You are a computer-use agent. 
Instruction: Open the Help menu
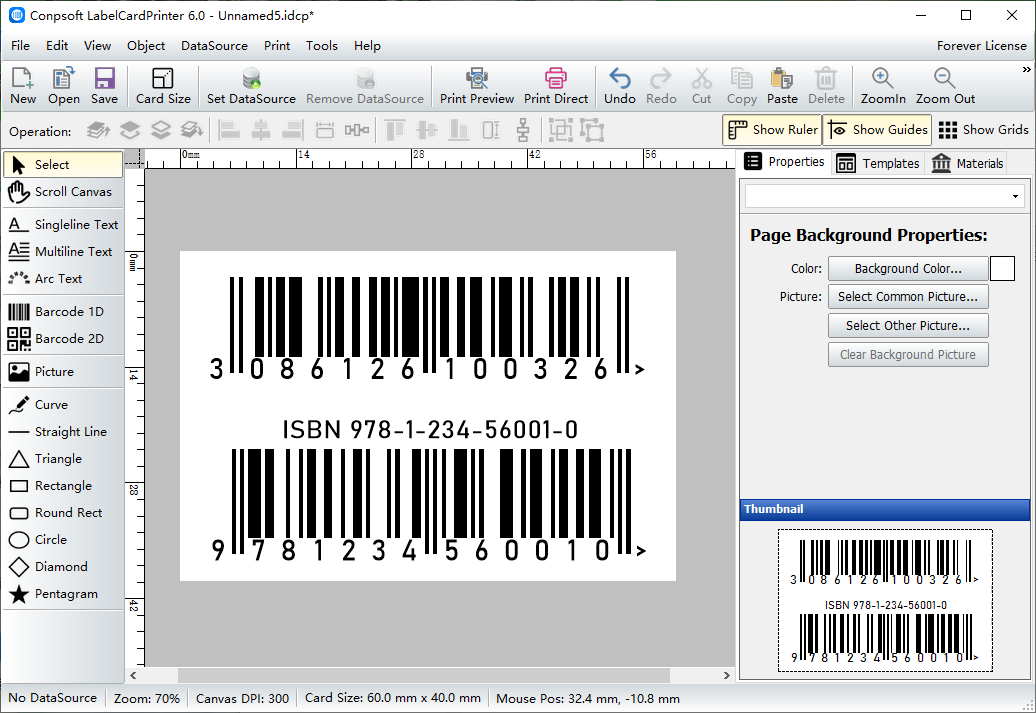pos(367,46)
